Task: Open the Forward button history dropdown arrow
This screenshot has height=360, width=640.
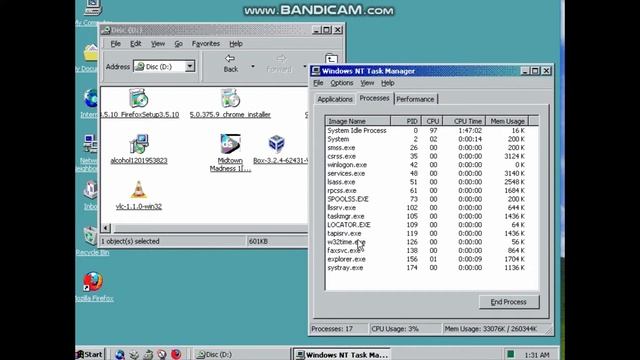Action: pyautogui.click(x=304, y=66)
